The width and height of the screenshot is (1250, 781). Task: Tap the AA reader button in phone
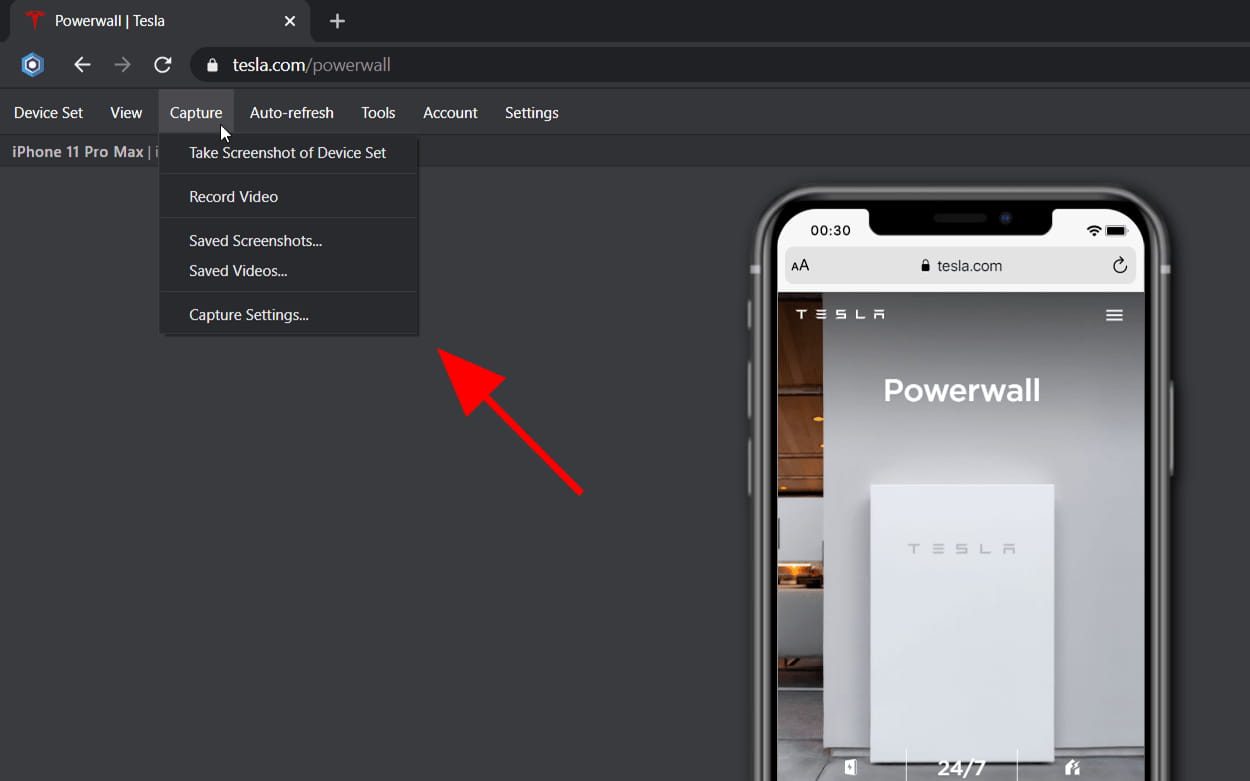click(x=800, y=266)
